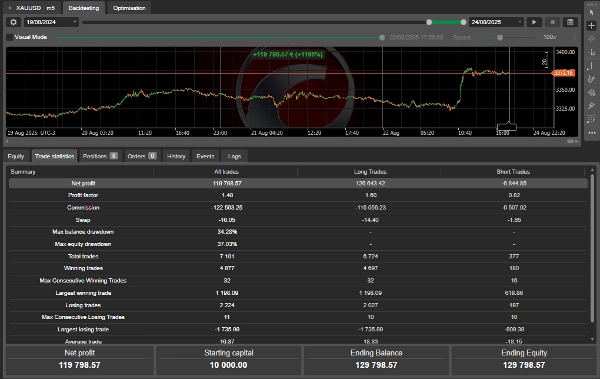The width and height of the screenshot is (600, 379).
Task: Switch to the Equity tab
Action: pos(16,156)
